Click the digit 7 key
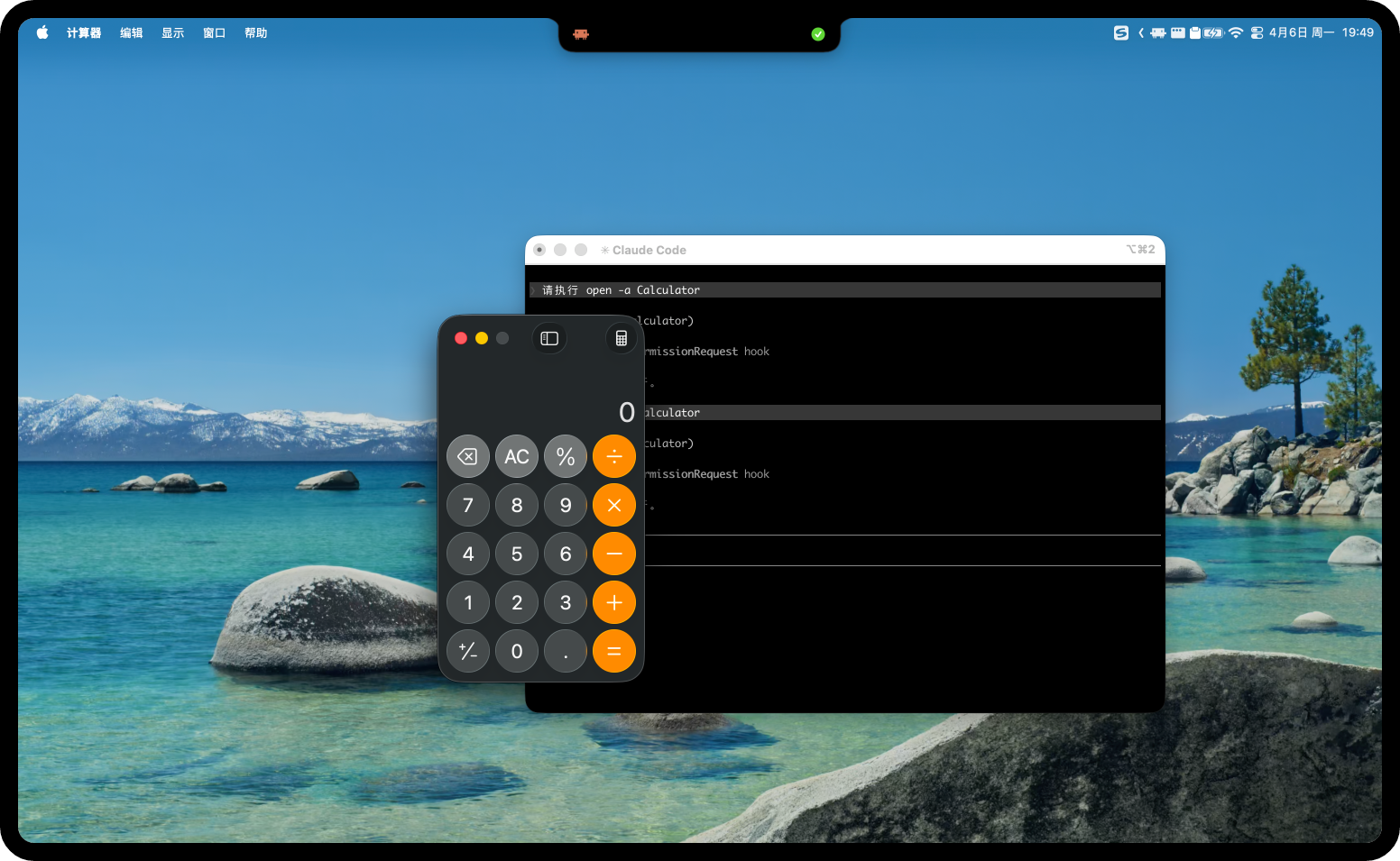The width and height of the screenshot is (1400, 861). tap(468, 505)
